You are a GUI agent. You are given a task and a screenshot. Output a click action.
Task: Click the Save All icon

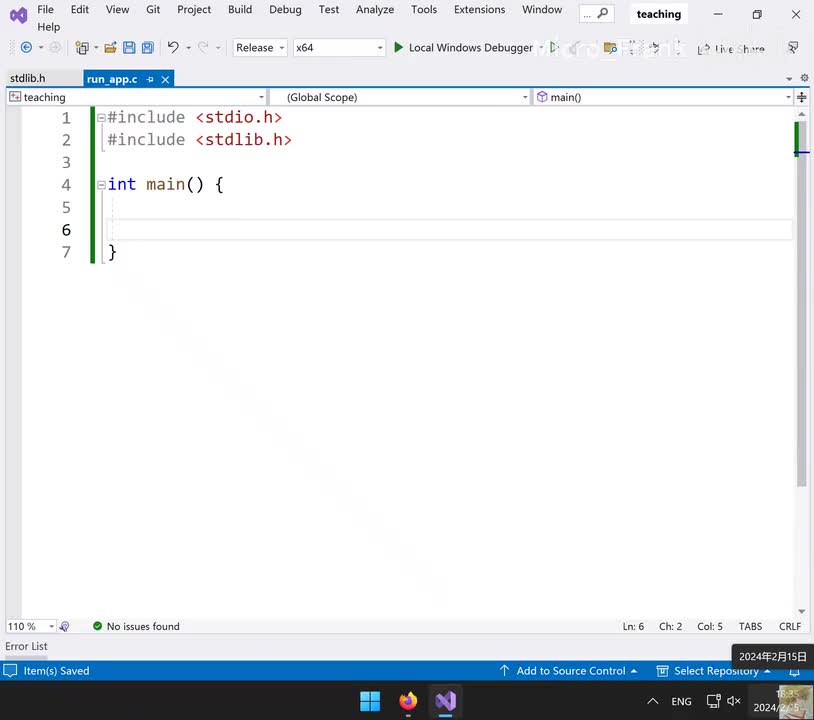point(148,48)
